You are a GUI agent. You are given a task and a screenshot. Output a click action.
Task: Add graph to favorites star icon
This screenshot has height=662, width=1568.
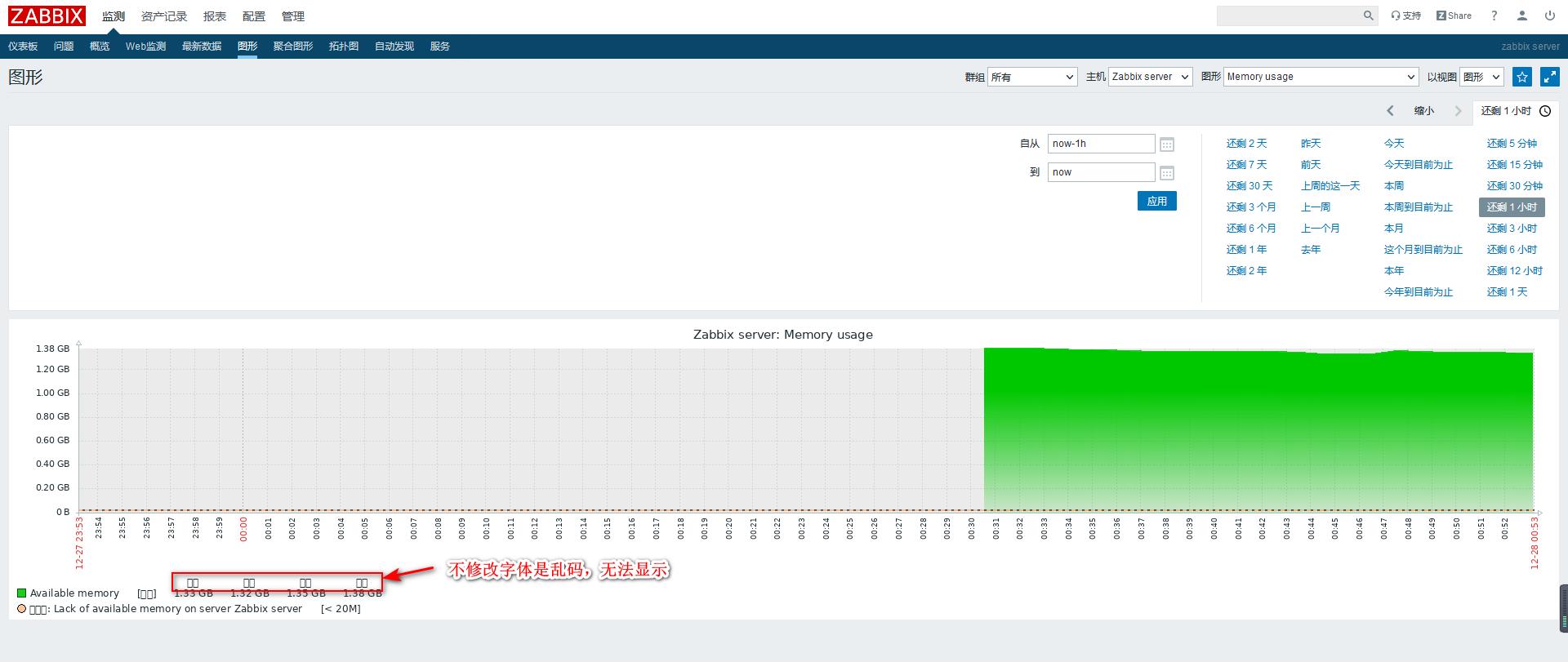1522,77
